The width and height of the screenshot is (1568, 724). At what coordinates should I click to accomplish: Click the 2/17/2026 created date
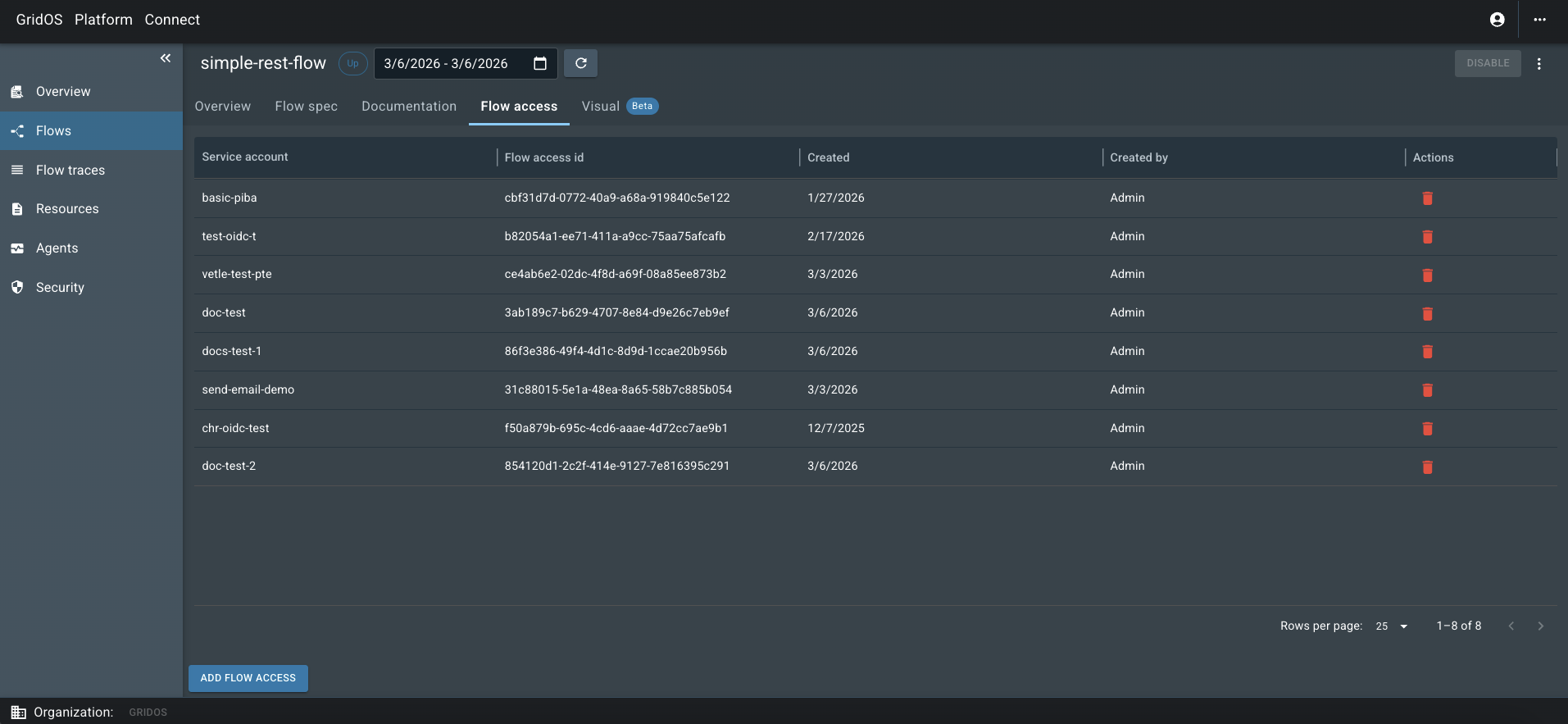836,236
